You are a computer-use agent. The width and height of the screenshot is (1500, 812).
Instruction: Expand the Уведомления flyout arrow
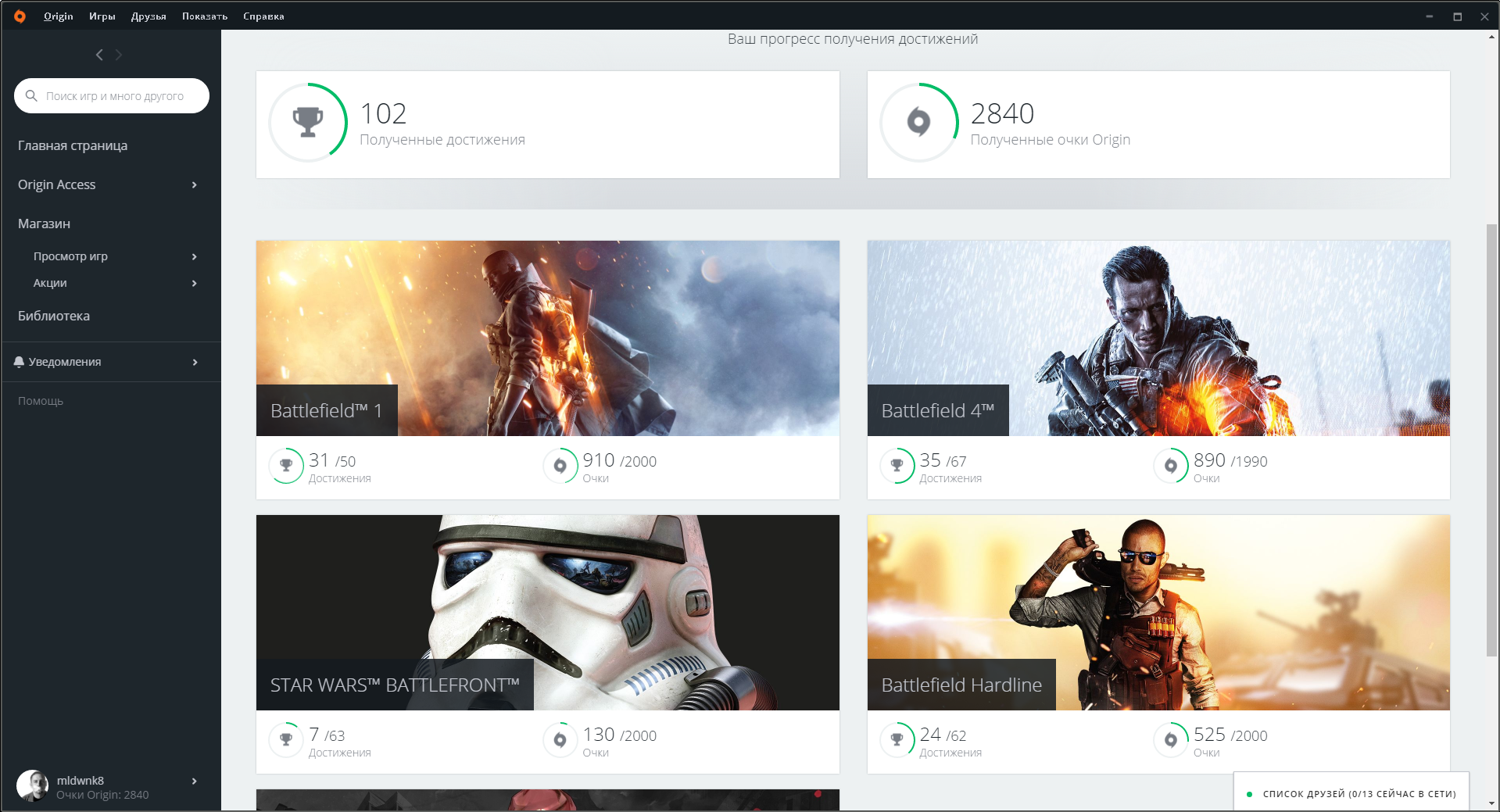[195, 362]
